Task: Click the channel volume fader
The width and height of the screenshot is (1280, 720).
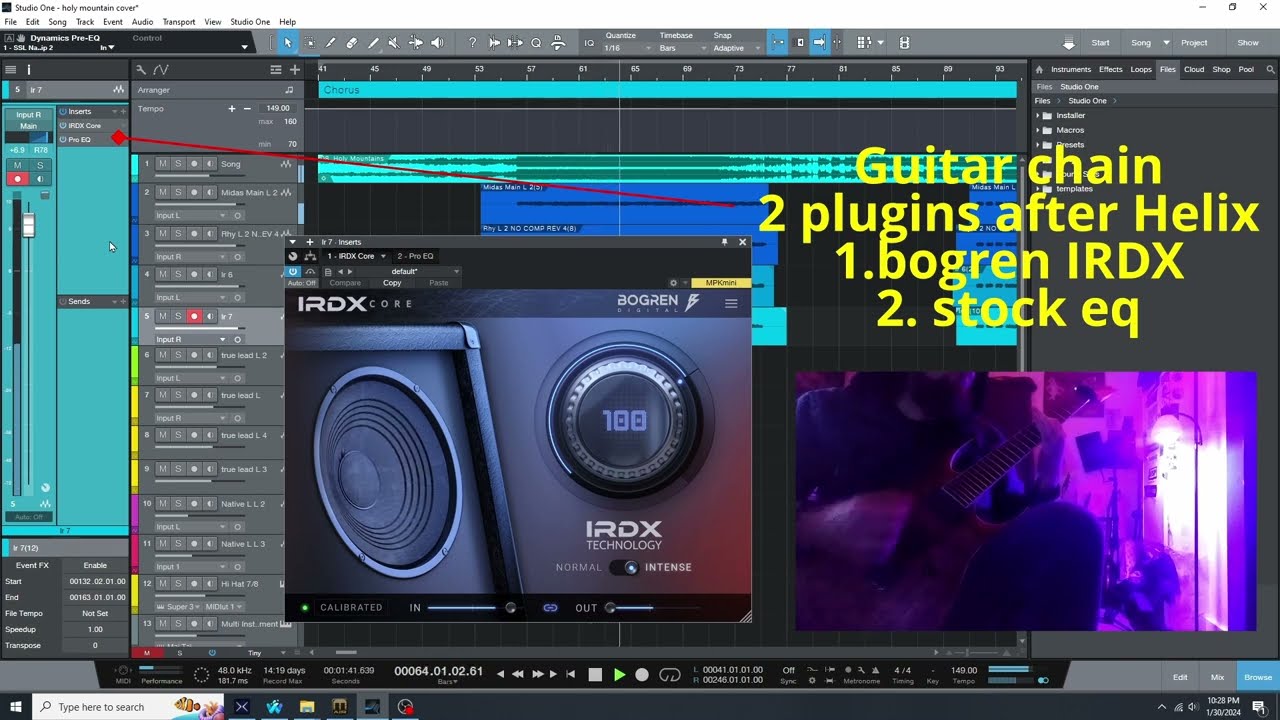Action: pos(28,226)
